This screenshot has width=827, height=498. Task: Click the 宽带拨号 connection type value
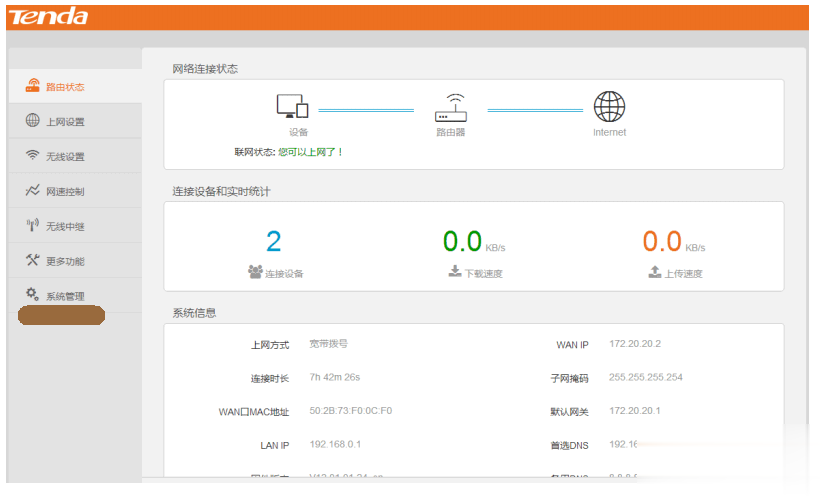click(x=329, y=343)
